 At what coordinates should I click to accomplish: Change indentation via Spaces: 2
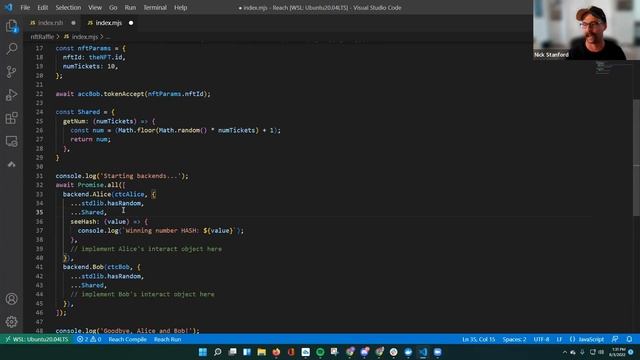[x=514, y=339]
